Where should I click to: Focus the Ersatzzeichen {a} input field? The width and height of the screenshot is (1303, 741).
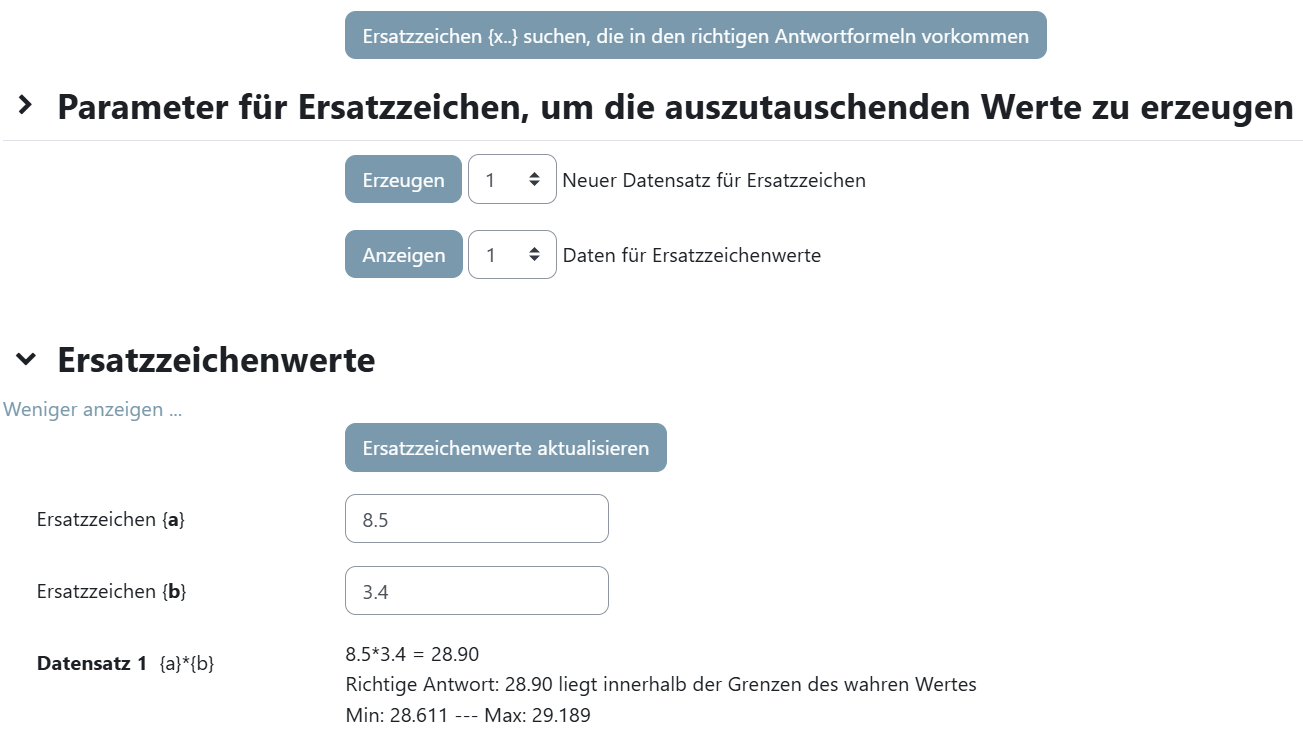[476, 519]
